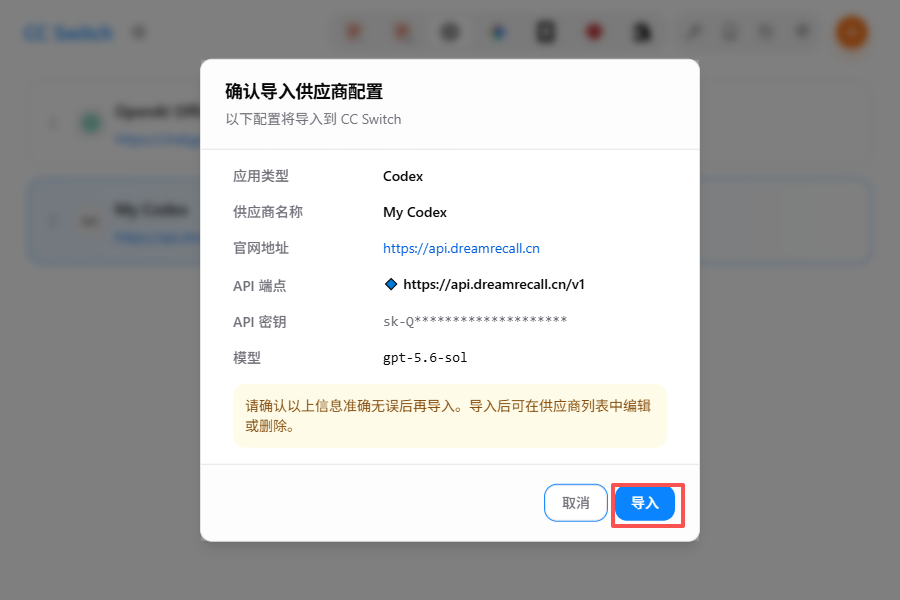This screenshot has height=600, width=900.
Task: Click the 供应商名称 label
Action: (x=267, y=212)
